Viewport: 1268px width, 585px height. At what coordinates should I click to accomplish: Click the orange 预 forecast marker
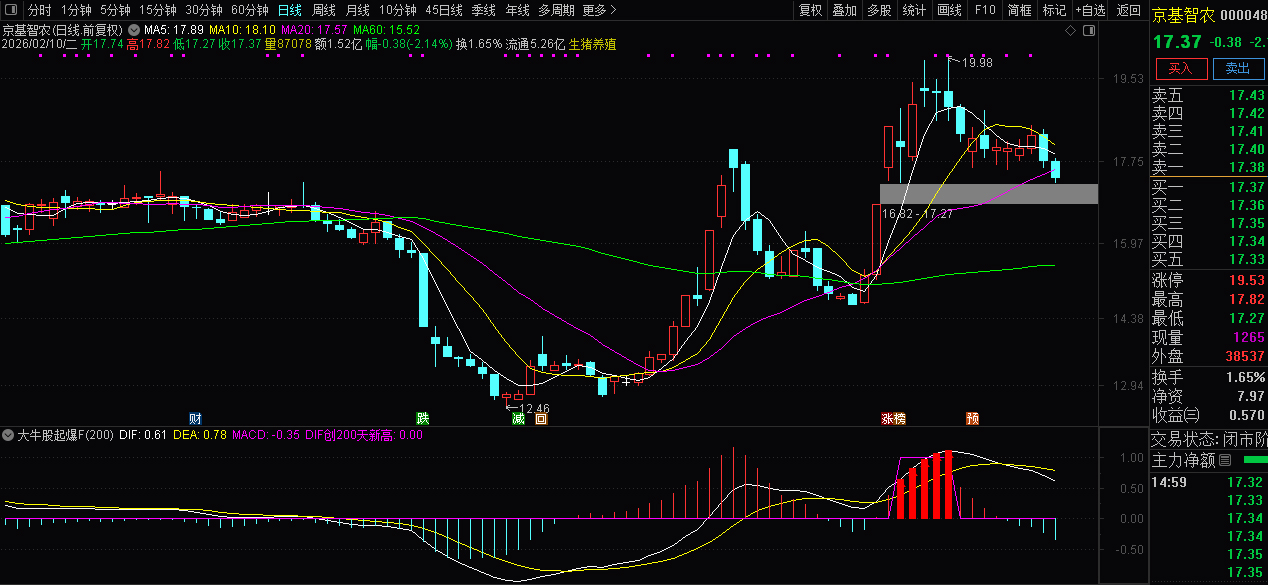click(972, 418)
